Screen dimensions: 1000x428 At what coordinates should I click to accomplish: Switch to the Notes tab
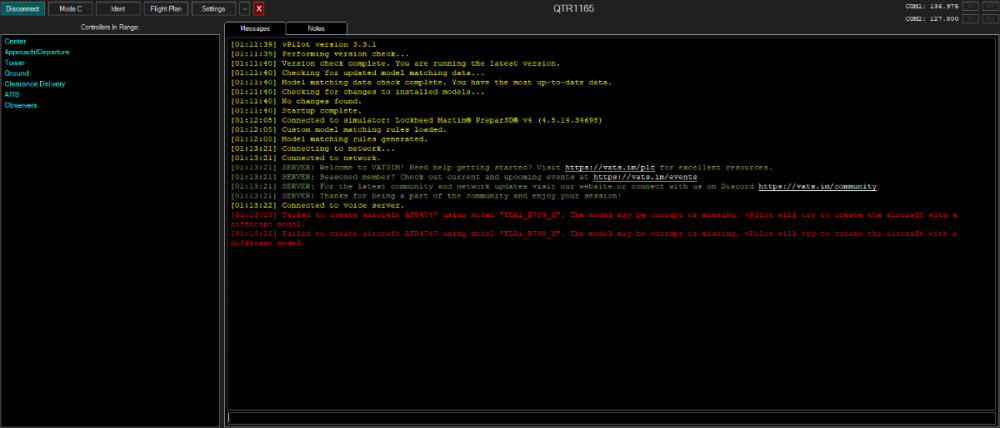[316, 28]
